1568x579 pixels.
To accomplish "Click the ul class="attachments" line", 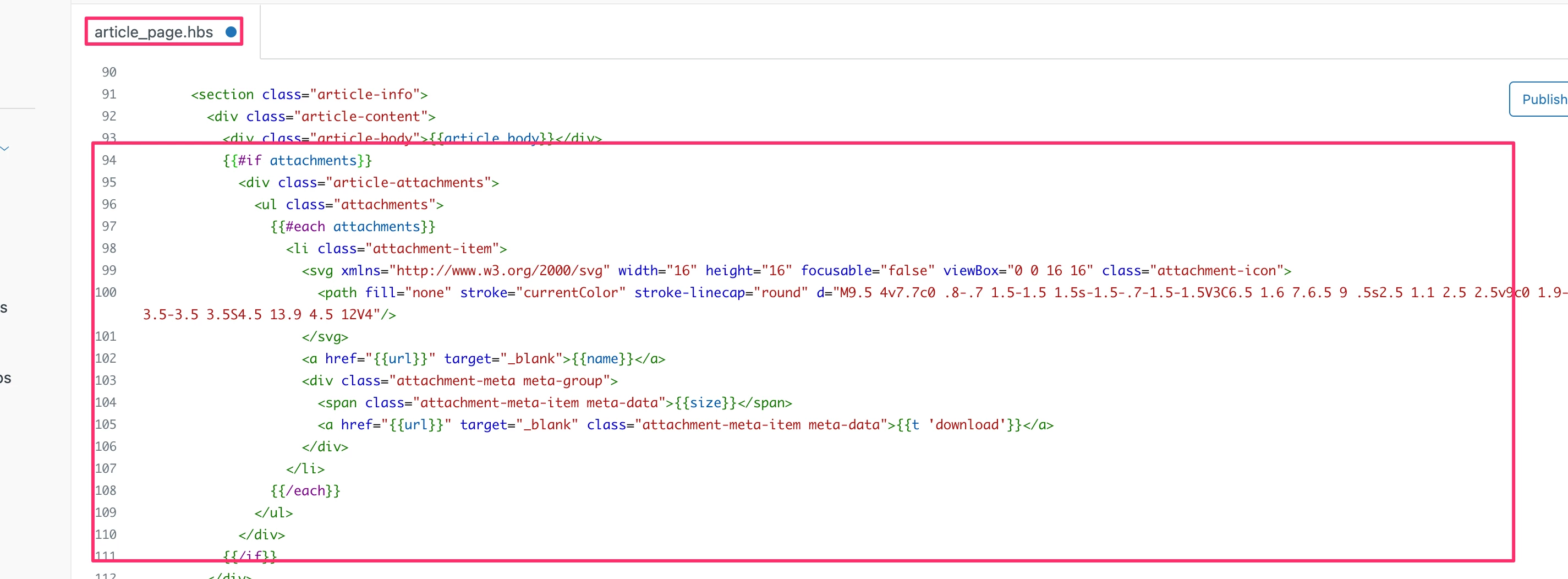I will 349,205.
